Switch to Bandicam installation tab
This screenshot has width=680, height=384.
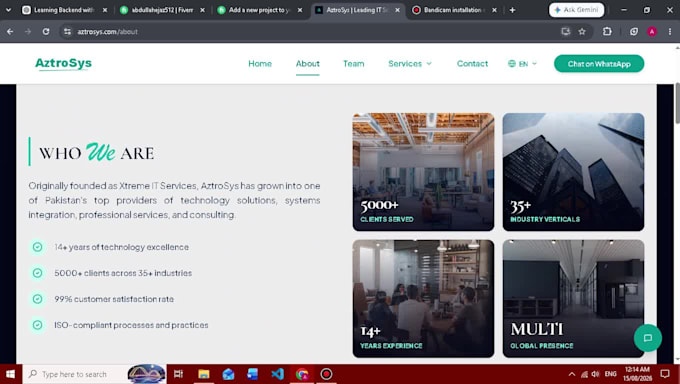(453, 10)
